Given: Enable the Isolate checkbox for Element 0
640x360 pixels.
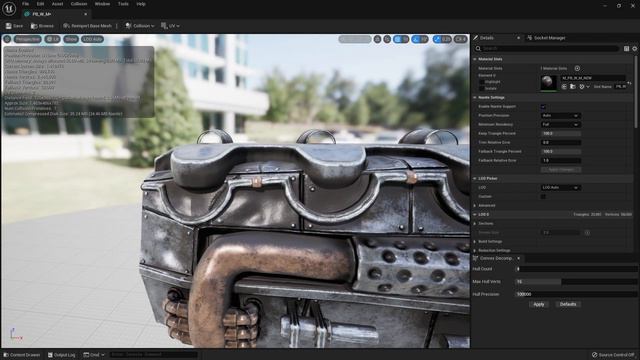Looking at the screenshot, I should click(x=482, y=88).
